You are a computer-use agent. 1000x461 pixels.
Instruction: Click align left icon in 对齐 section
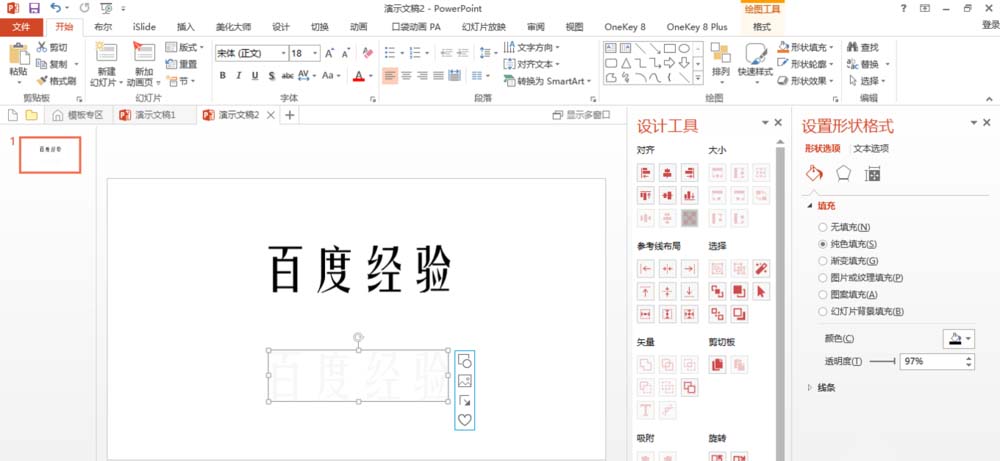[x=645, y=172]
